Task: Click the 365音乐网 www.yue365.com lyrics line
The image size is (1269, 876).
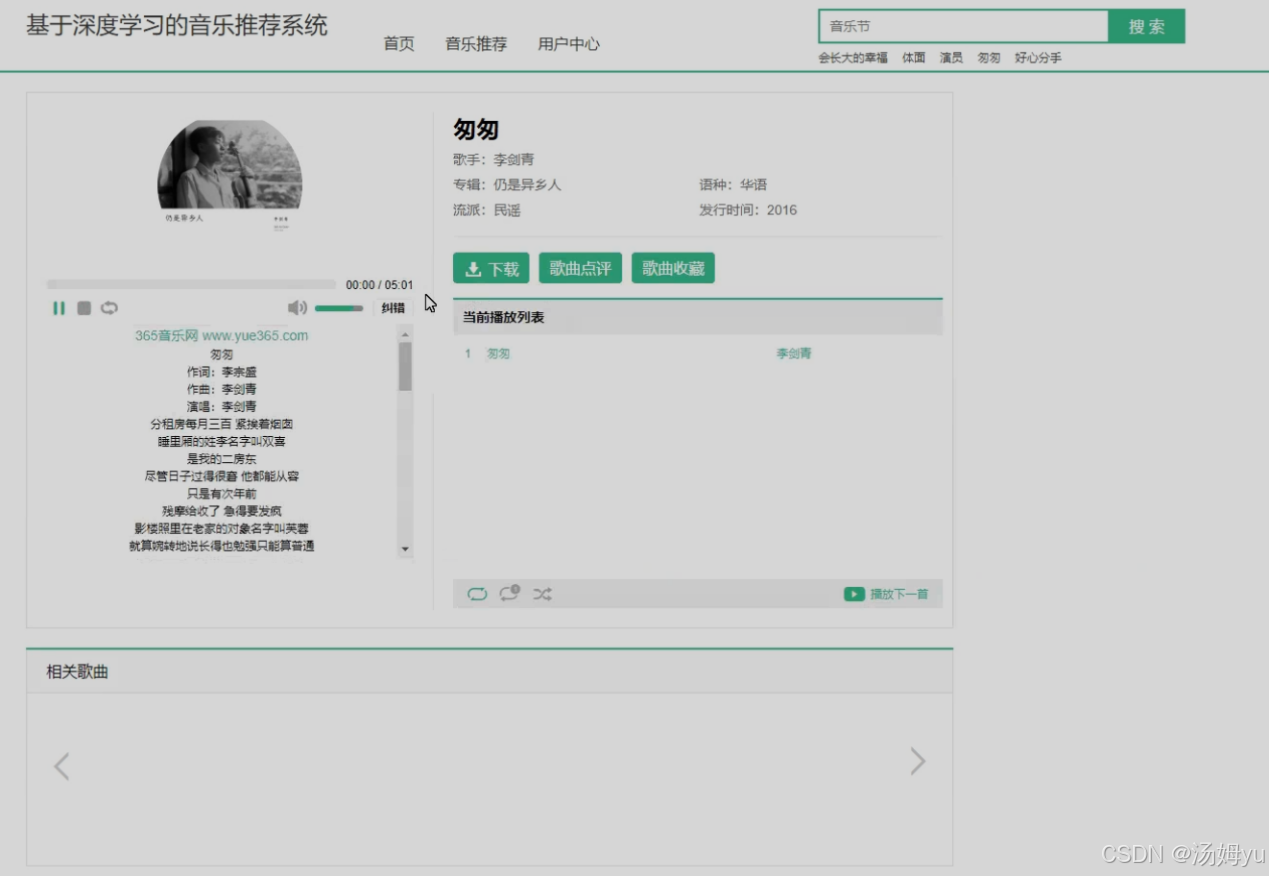Action: point(222,336)
